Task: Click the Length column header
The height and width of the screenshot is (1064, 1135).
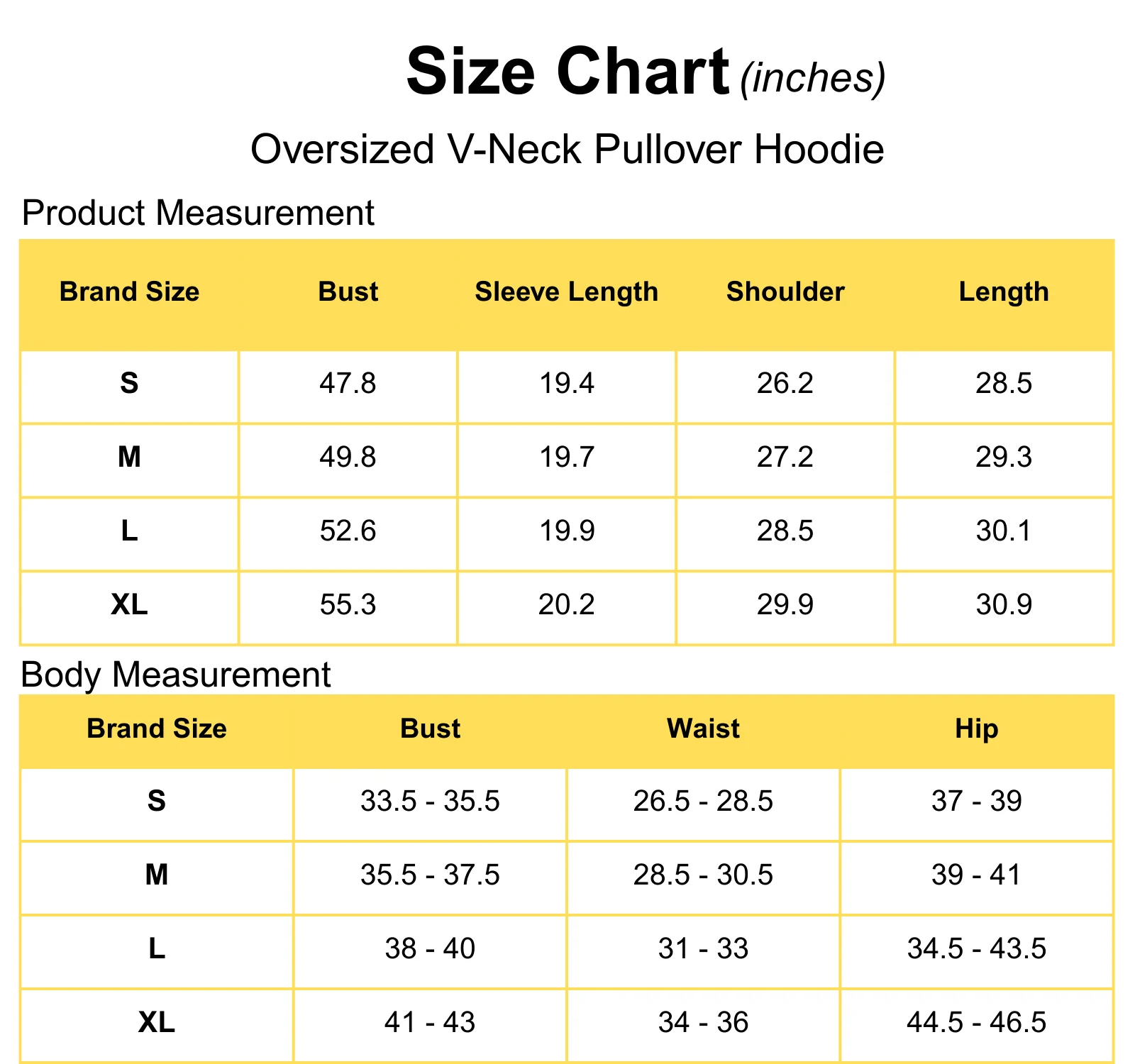Action: point(1004,292)
